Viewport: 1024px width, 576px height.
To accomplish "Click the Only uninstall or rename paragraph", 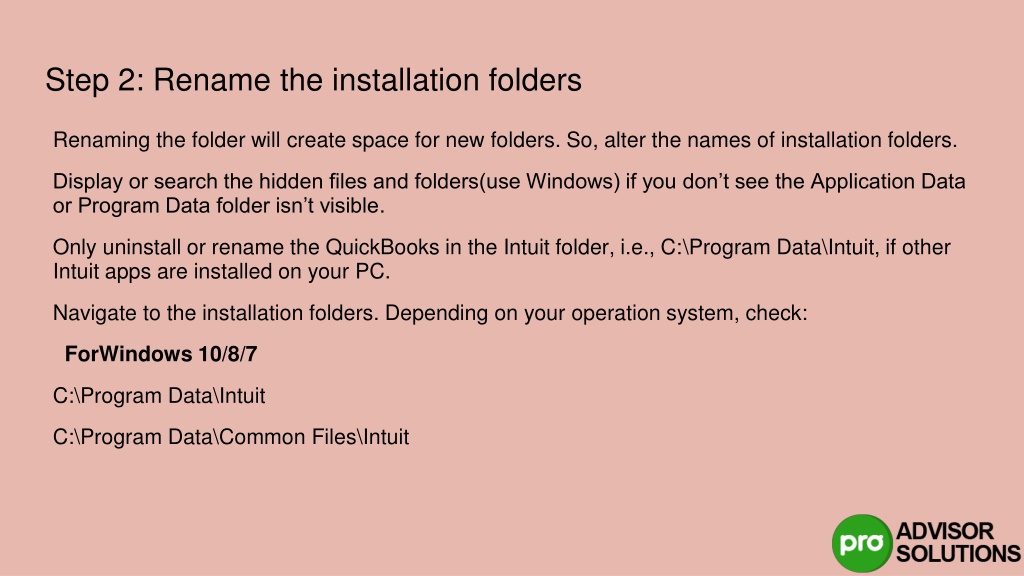I will [x=502, y=259].
